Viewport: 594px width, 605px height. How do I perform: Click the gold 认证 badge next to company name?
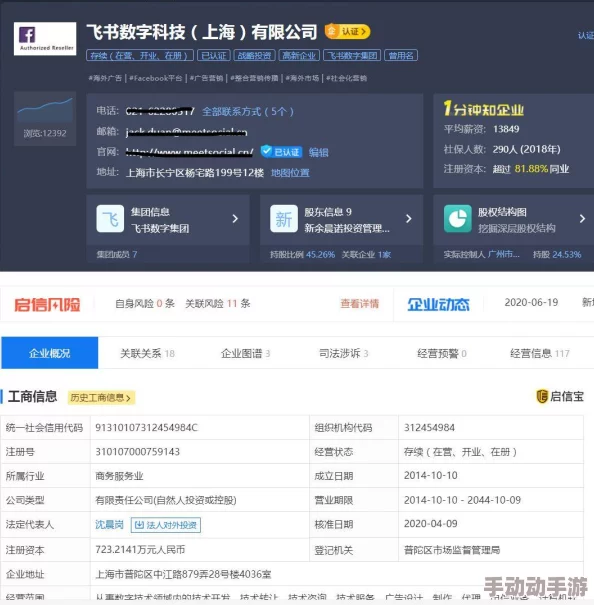[x=347, y=31]
